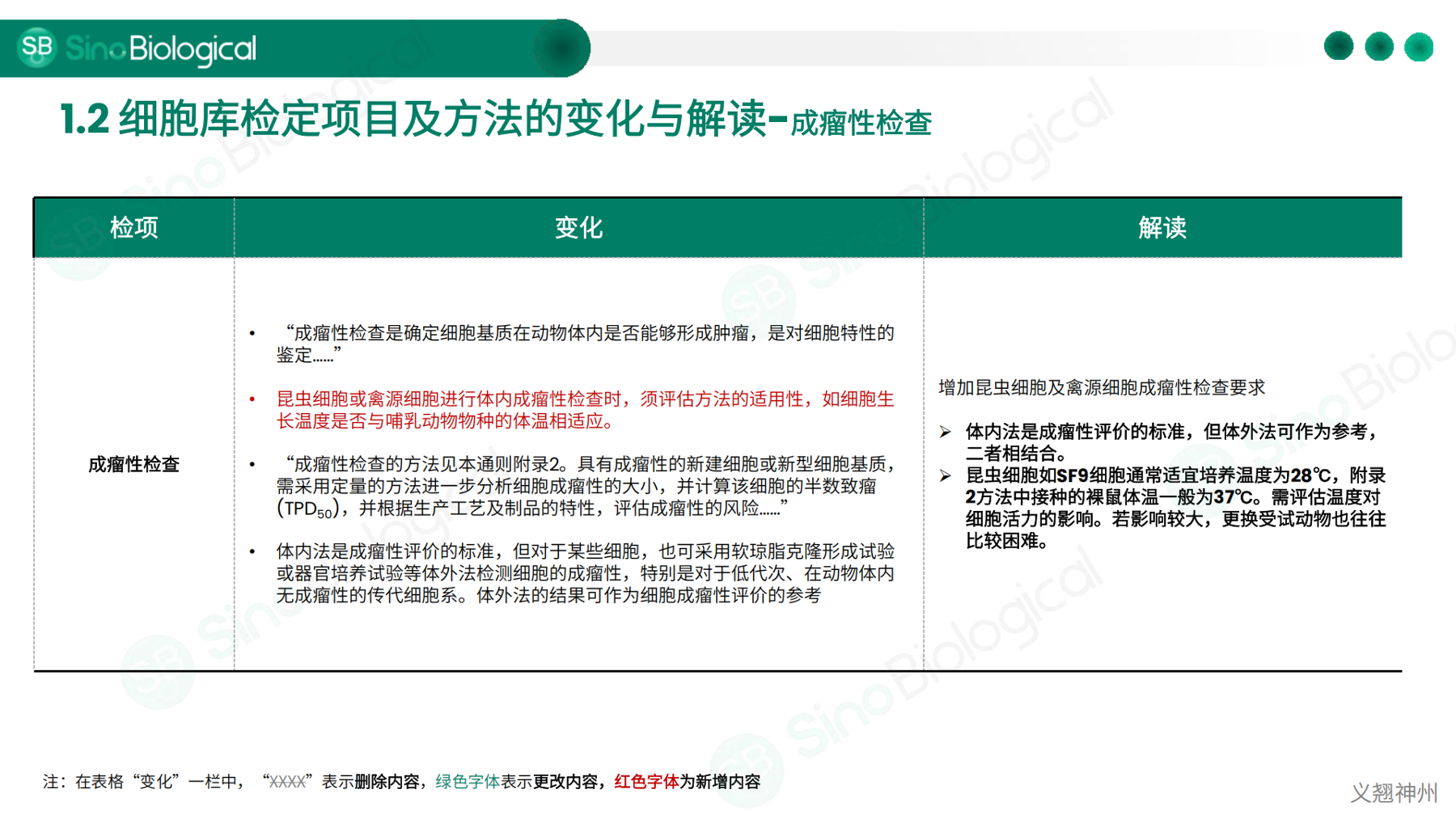Click the circular SB logo icon
1456x819 pixels.
[37, 48]
